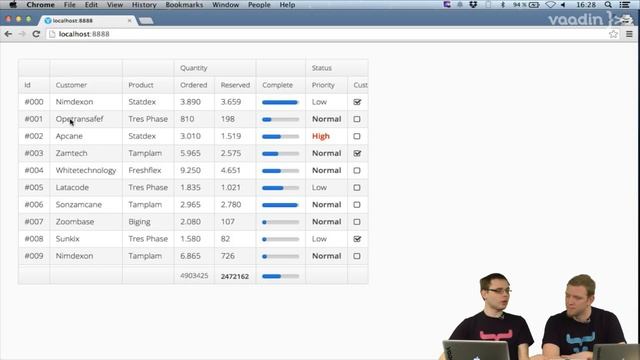Sort by the Ordered column header

(x=194, y=85)
